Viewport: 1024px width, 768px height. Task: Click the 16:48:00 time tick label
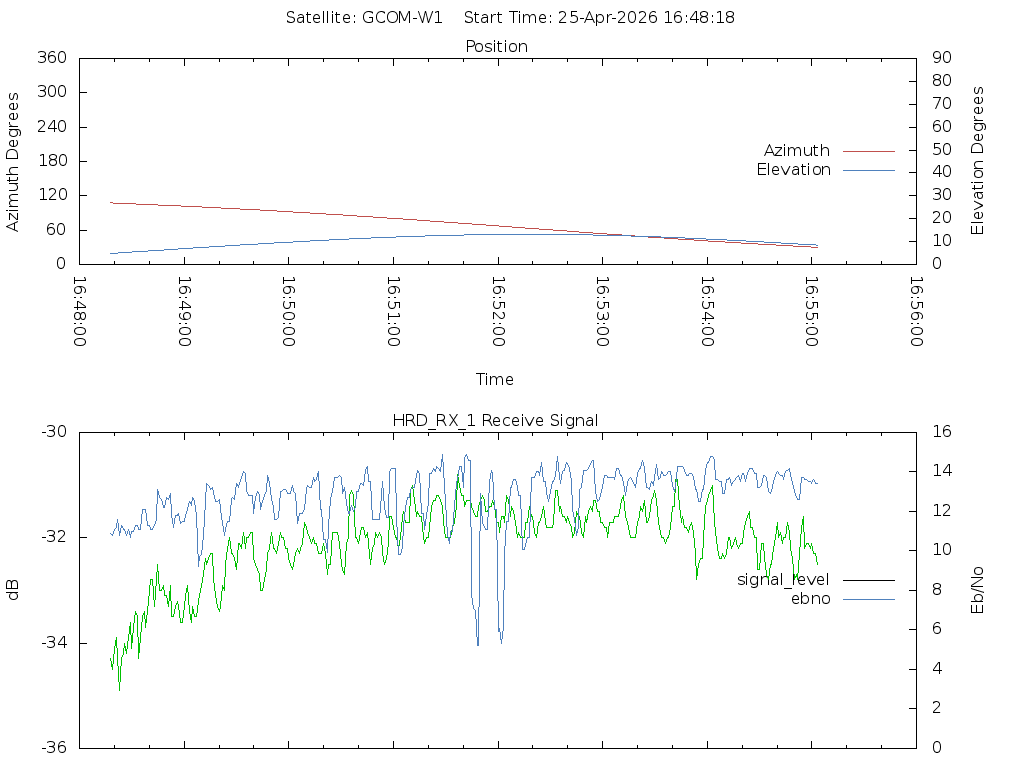81,312
